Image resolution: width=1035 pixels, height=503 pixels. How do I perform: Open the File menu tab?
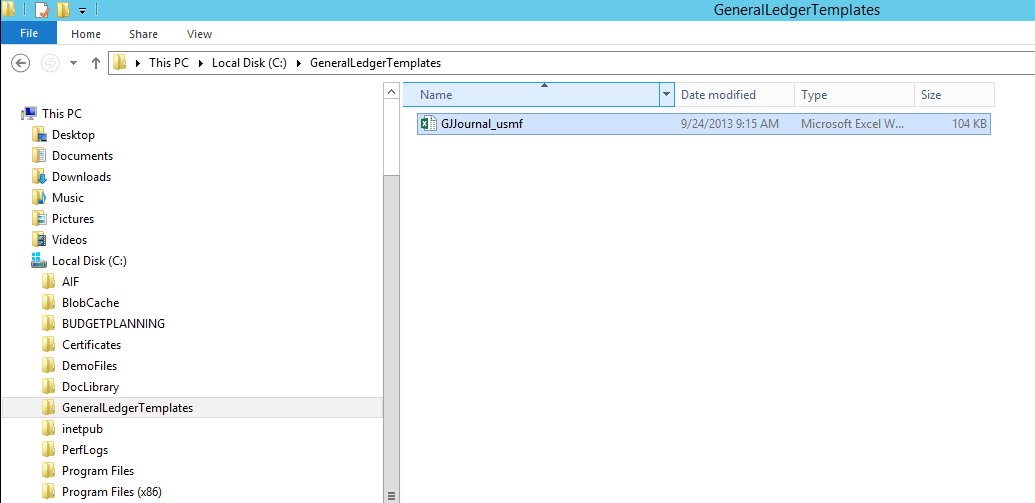(29, 34)
